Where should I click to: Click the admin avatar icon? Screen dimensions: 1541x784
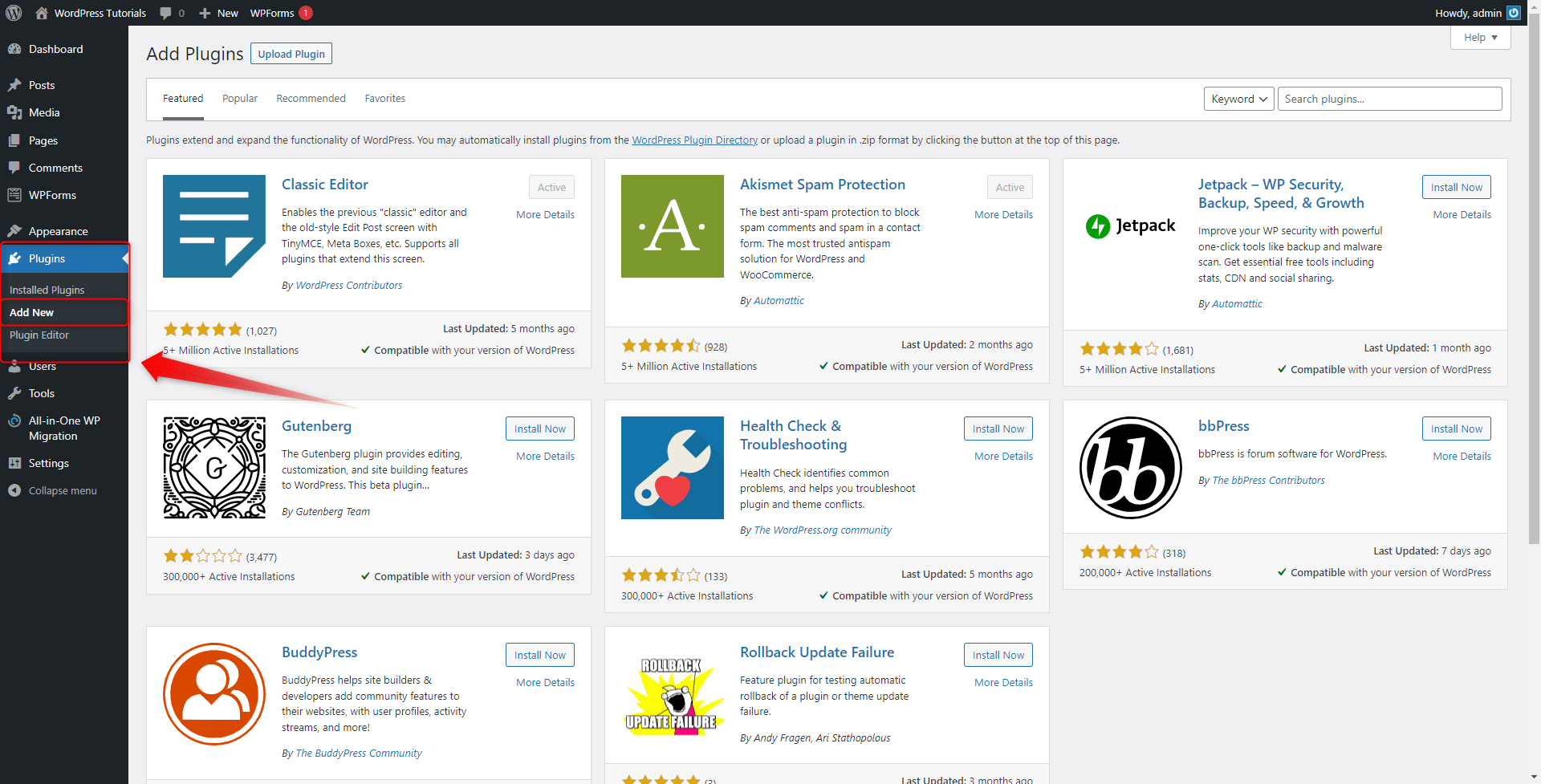pos(1514,13)
